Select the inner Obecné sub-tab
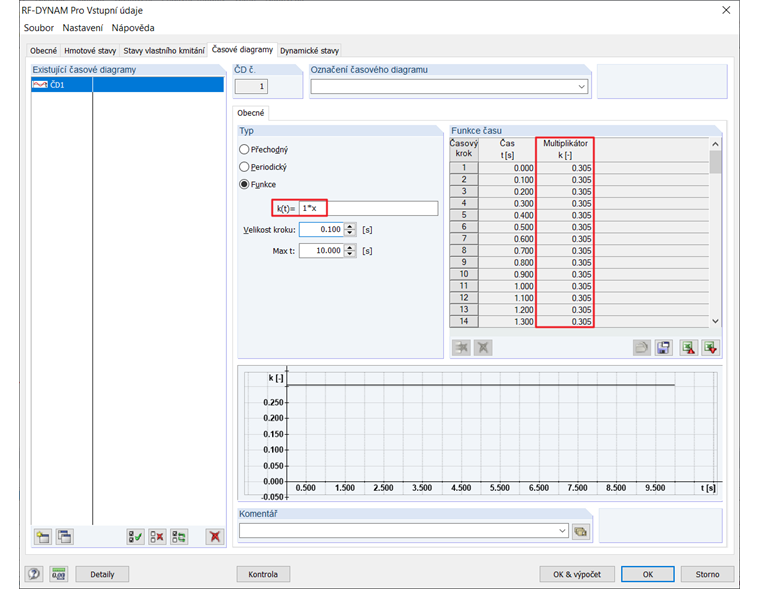 pyautogui.click(x=251, y=113)
